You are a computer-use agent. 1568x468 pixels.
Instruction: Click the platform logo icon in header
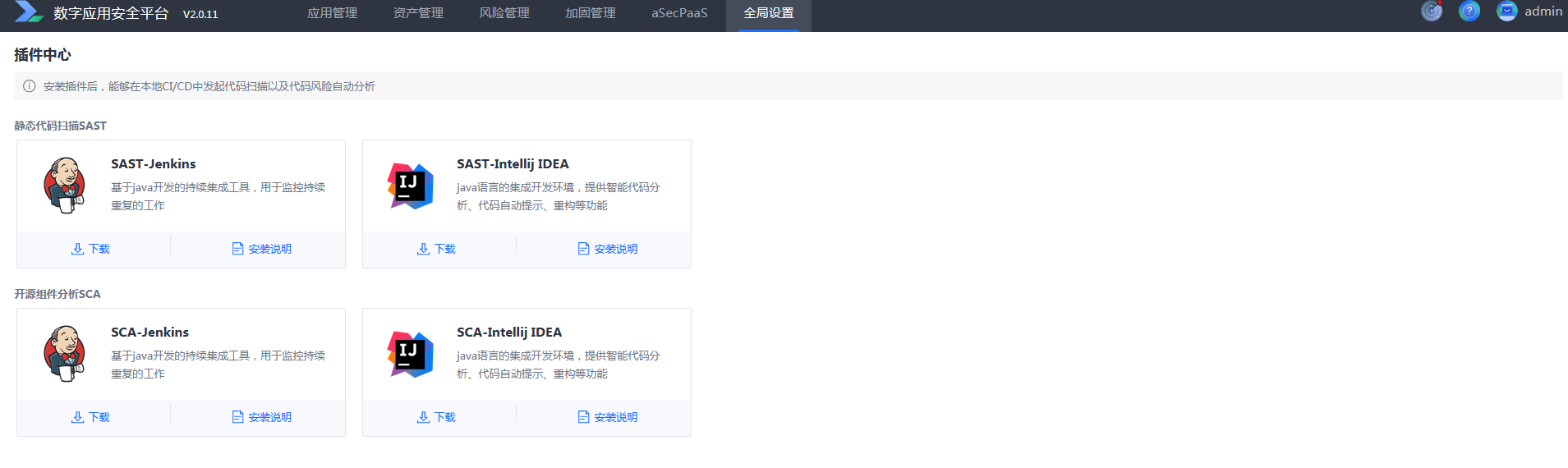29,11
